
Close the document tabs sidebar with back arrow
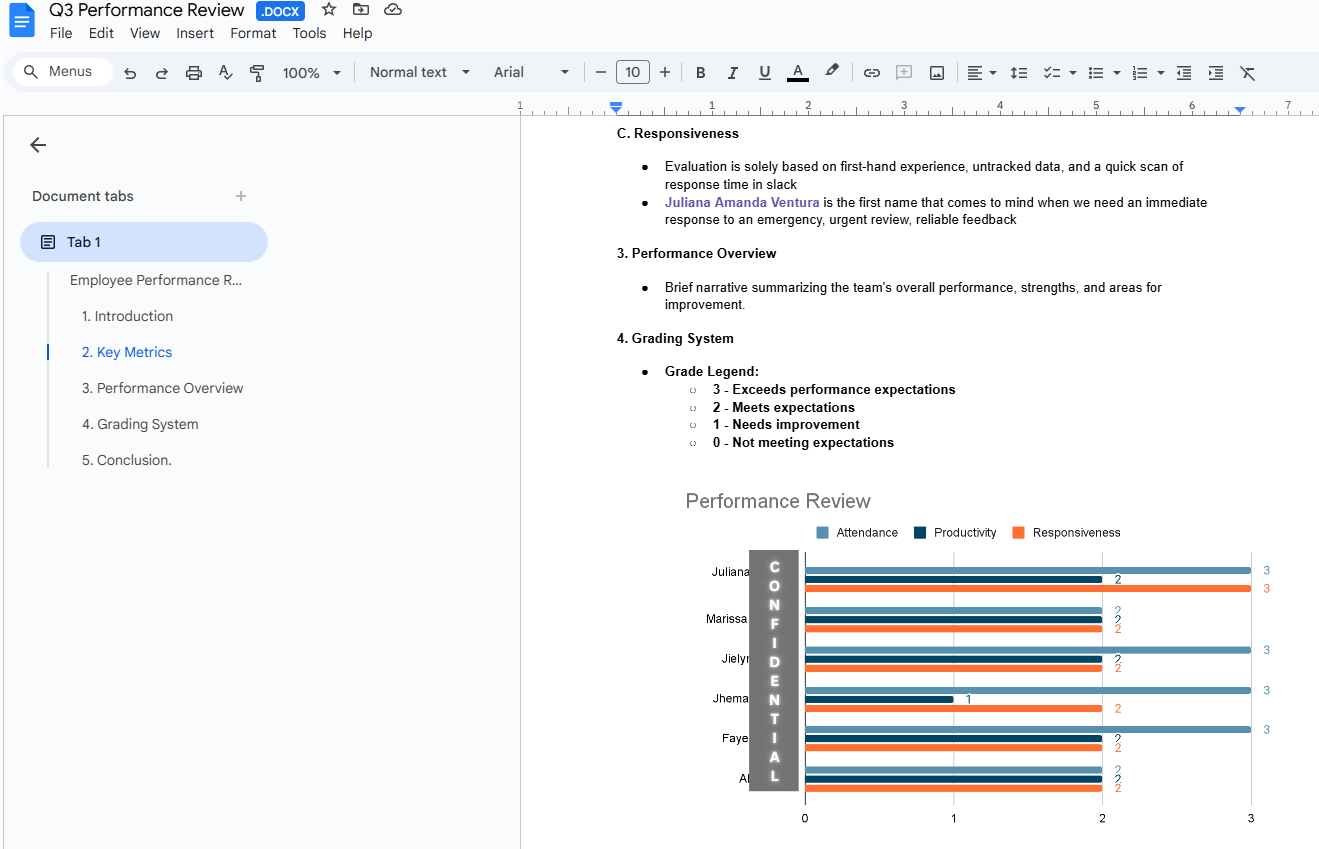38,145
